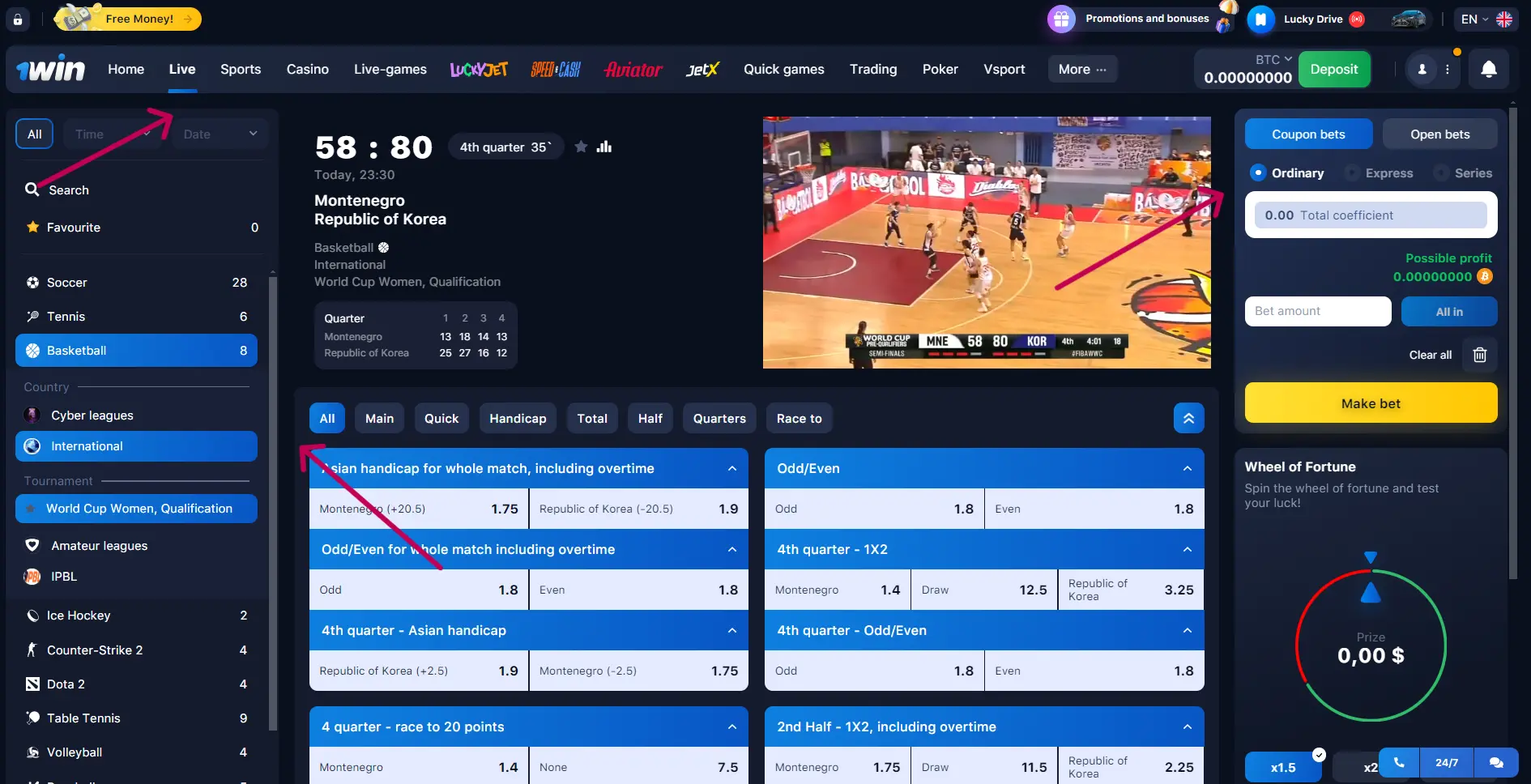Collapse 4th quarter - 1X2 section
This screenshot has height=784, width=1531.
tap(1188, 549)
